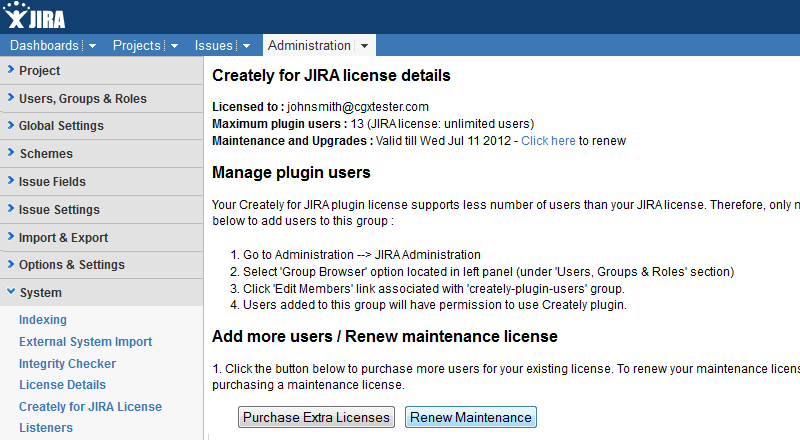This screenshot has height=440, width=800.
Task: Click the Import & Export heading
Action: point(63,238)
